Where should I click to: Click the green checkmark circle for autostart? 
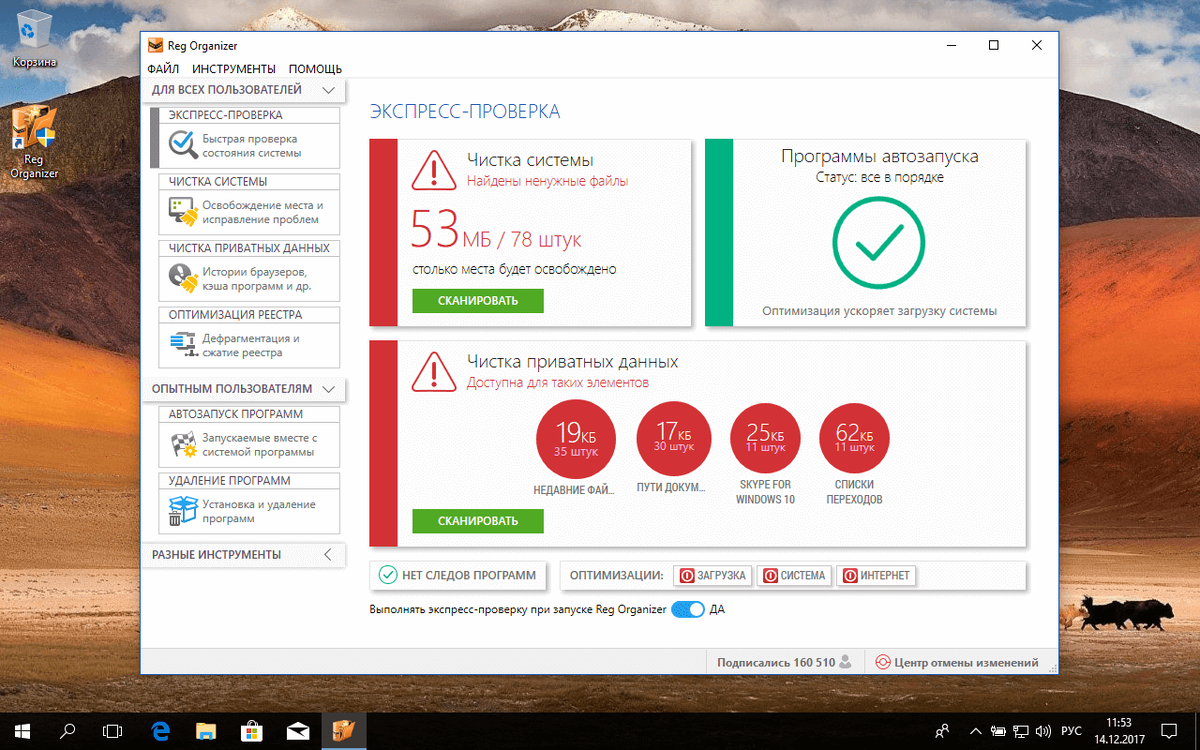click(880, 243)
